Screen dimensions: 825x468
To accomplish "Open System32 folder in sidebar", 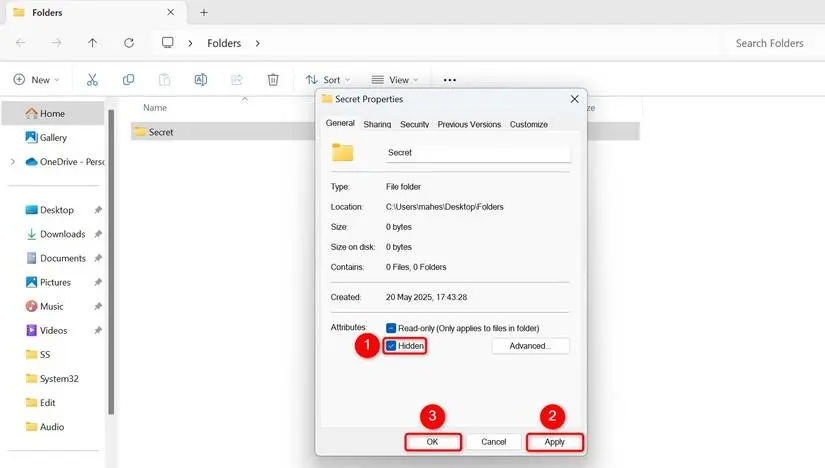I will point(53,379).
